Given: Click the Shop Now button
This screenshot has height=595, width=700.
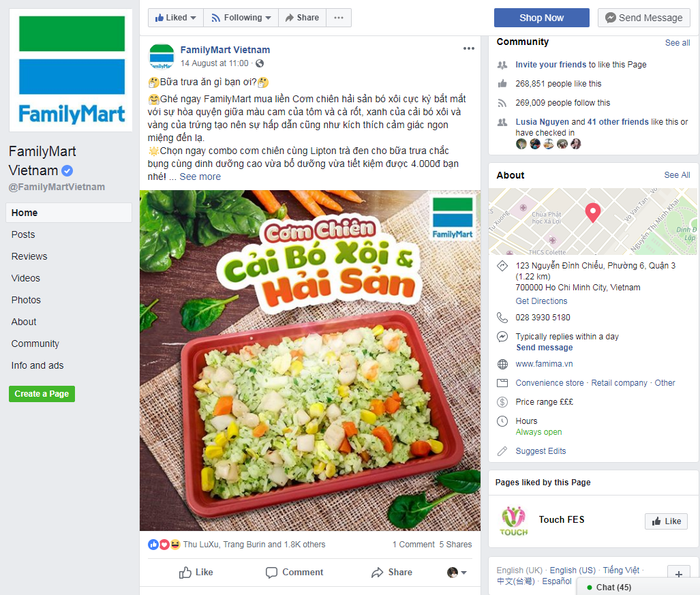Looking at the screenshot, I should 542,18.
